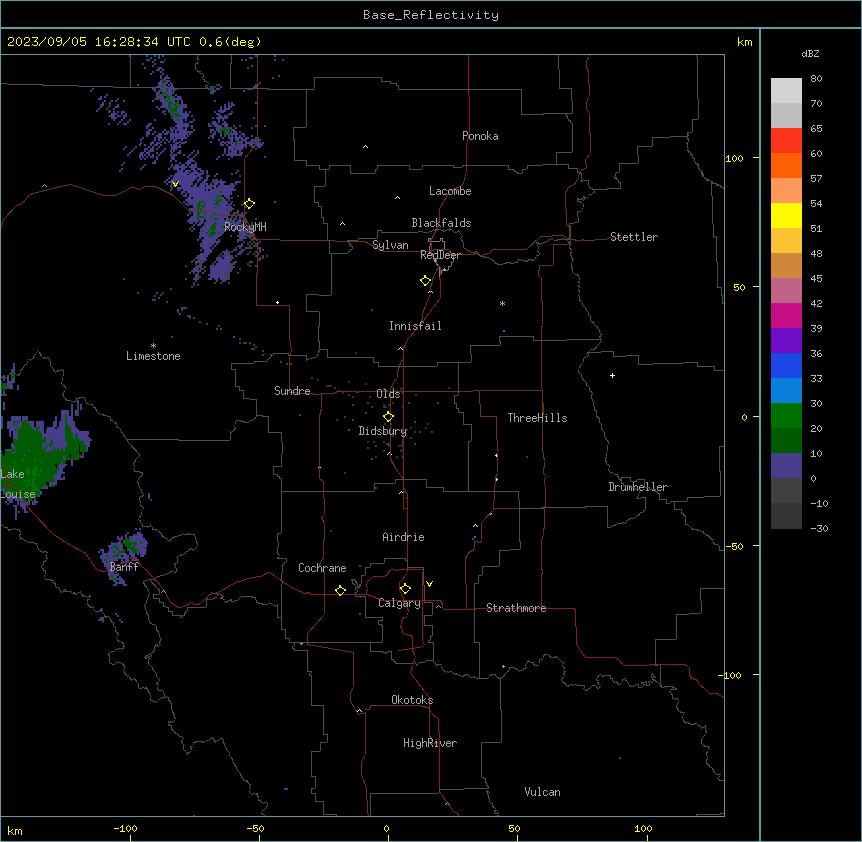The width and height of the screenshot is (862, 842).
Task: Click the Stettler city label
Action: pos(634,237)
